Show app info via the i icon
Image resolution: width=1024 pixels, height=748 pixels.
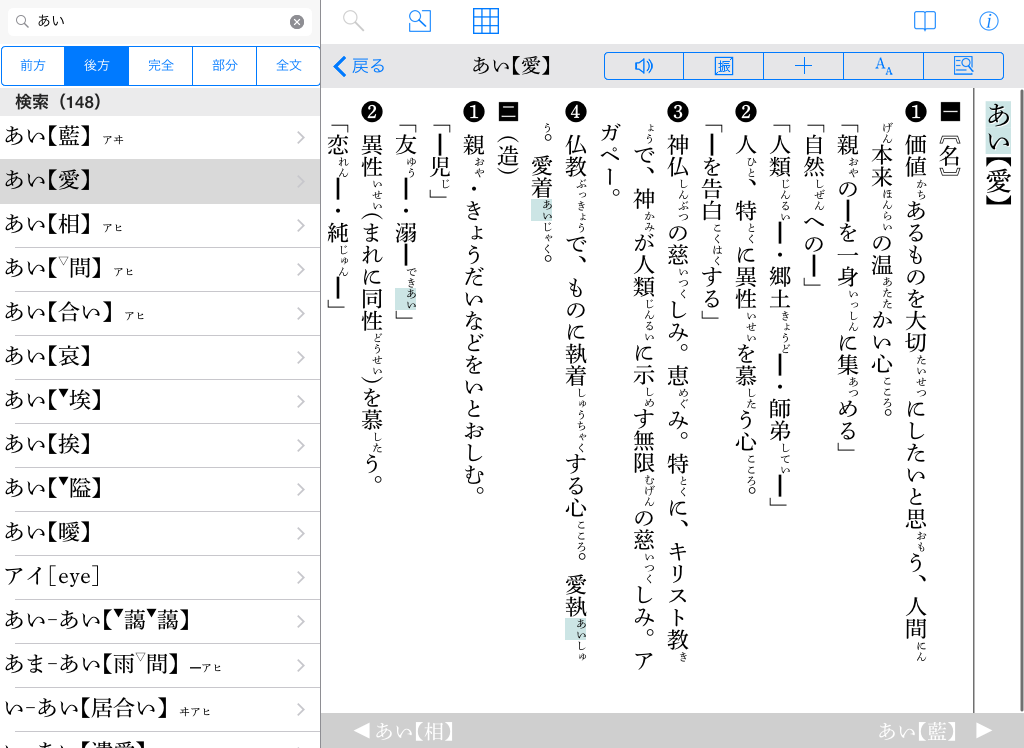tap(989, 21)
